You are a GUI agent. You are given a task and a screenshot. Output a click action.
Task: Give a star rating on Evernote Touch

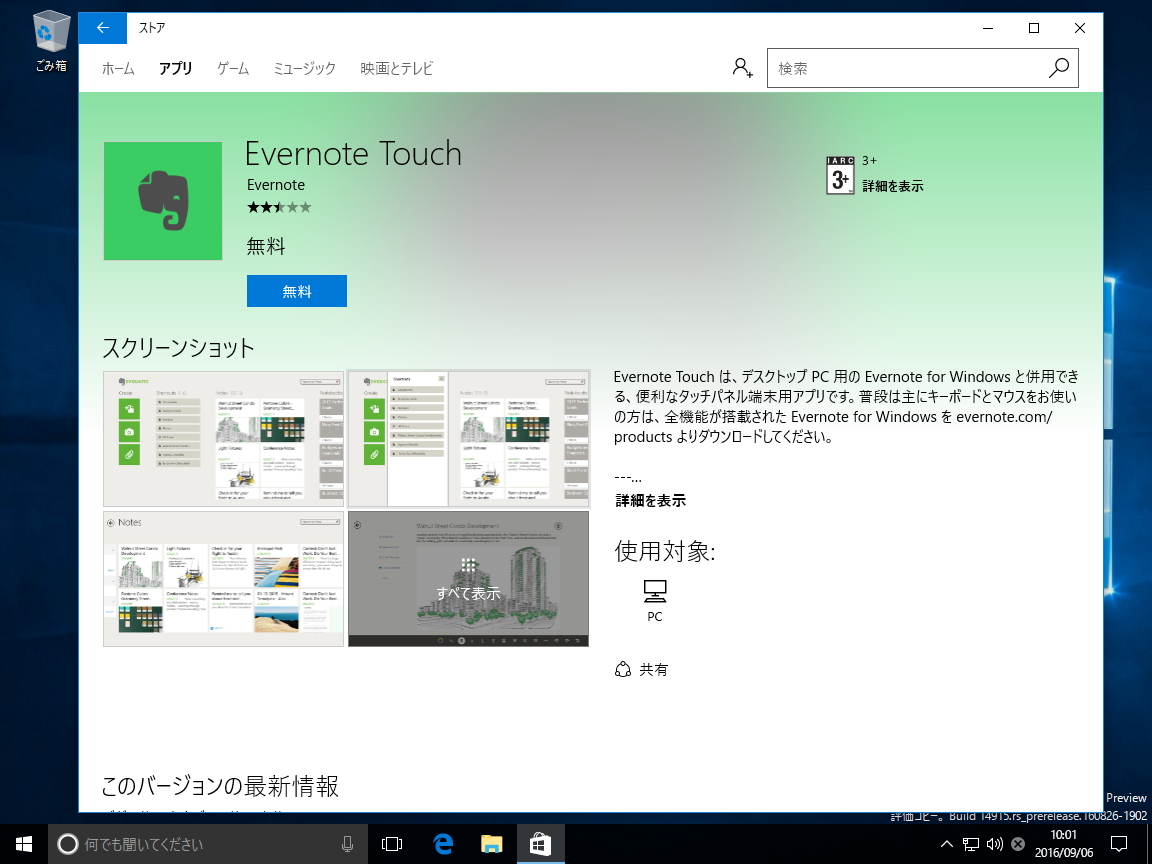coord(277,207)
